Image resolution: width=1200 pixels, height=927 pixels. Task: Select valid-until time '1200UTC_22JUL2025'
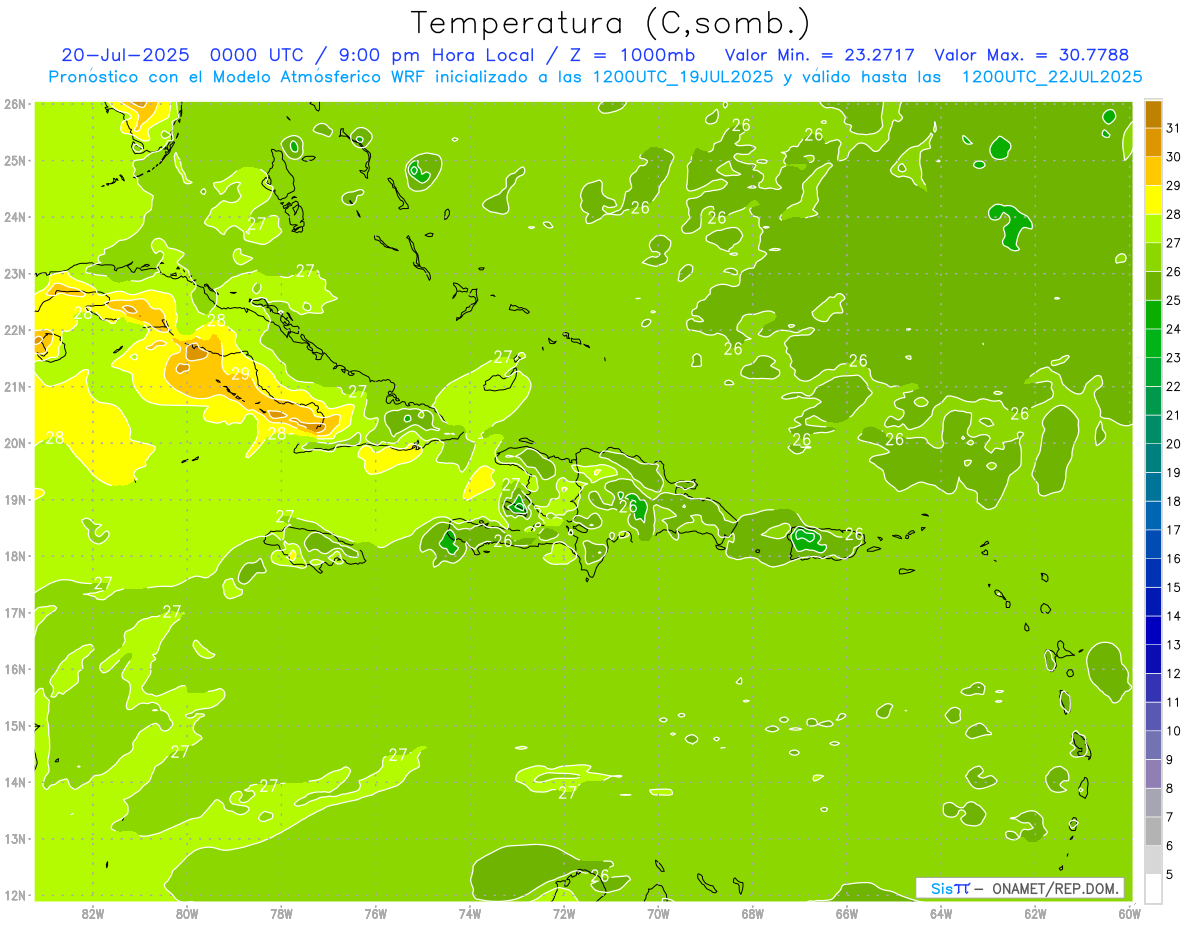(1052, 77)
